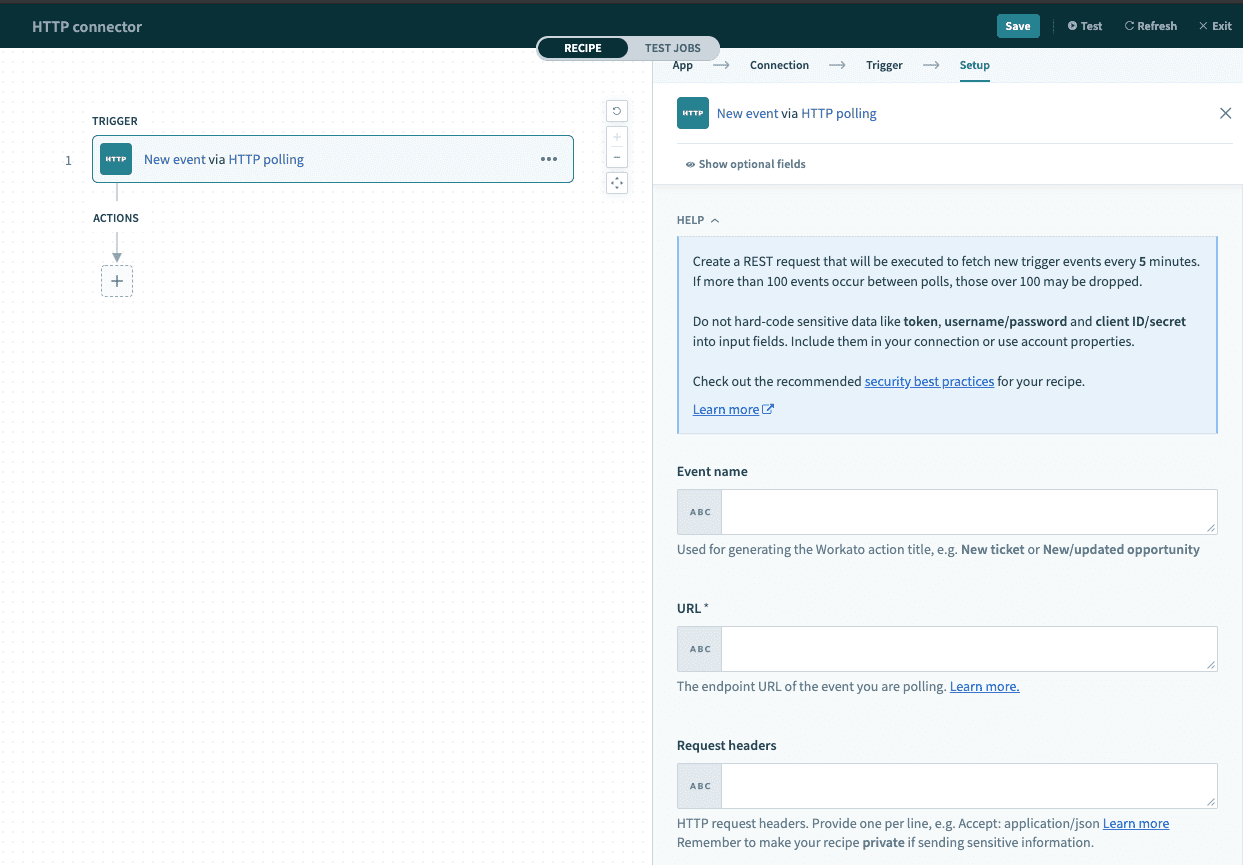Screen dimensions: 1243x865
Task: Click the undo/reset canvas icon
Action: point(617,111)
